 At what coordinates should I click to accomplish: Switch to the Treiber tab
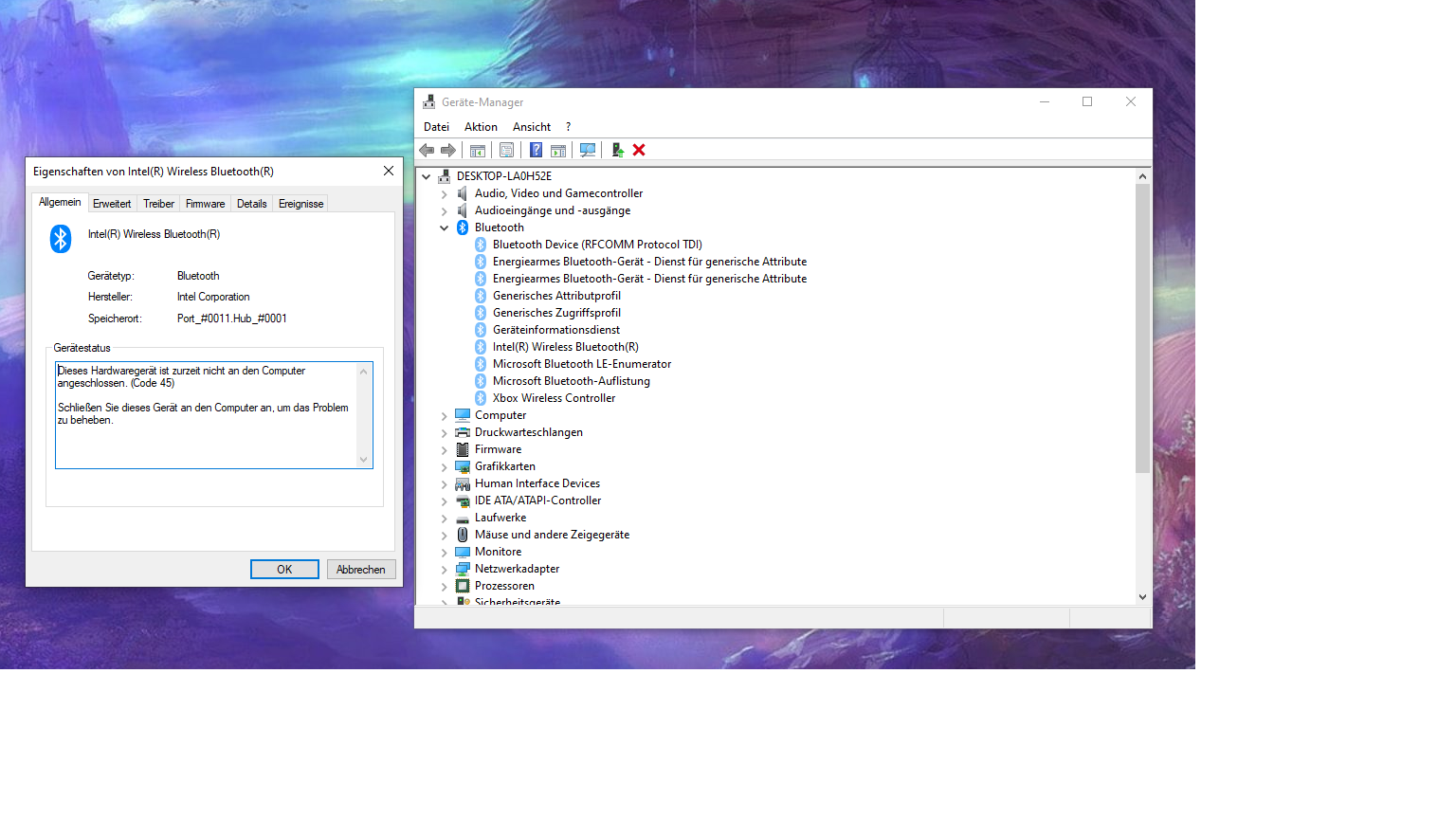[x=158, y=204]
